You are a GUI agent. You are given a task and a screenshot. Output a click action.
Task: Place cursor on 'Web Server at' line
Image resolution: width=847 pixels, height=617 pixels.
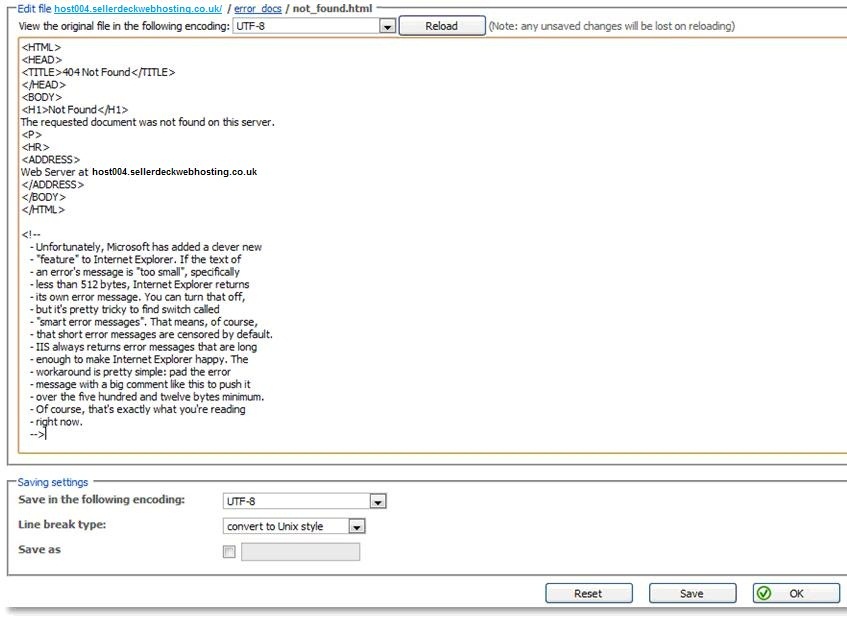click(x=138, y=172)
